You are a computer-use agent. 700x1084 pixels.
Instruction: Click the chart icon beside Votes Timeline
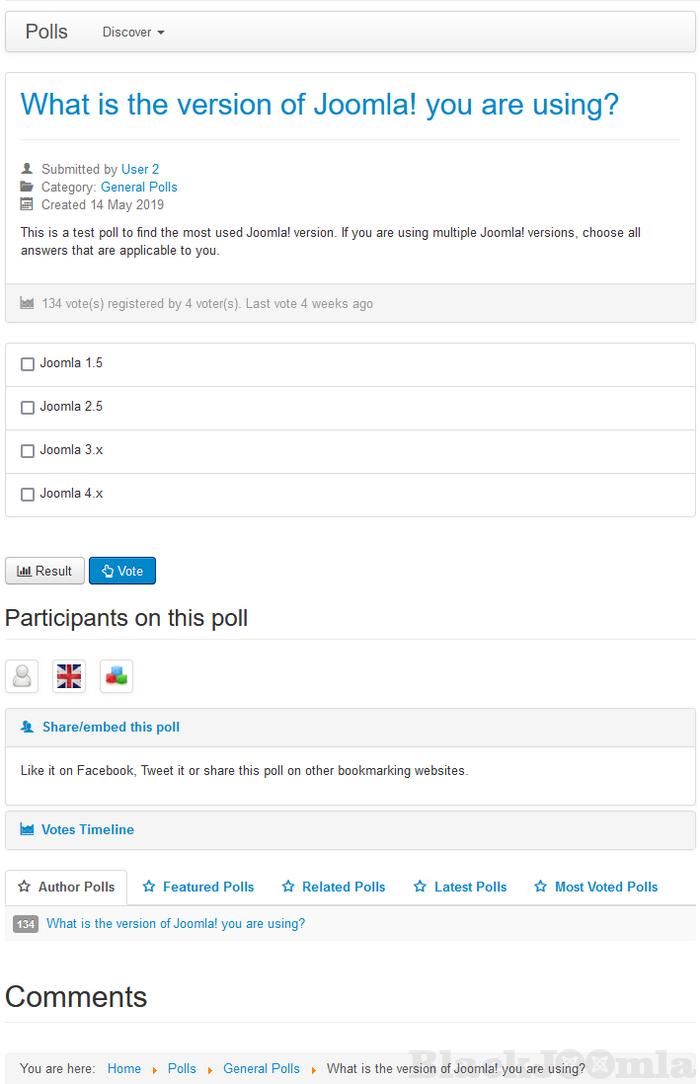coord(27,830)
